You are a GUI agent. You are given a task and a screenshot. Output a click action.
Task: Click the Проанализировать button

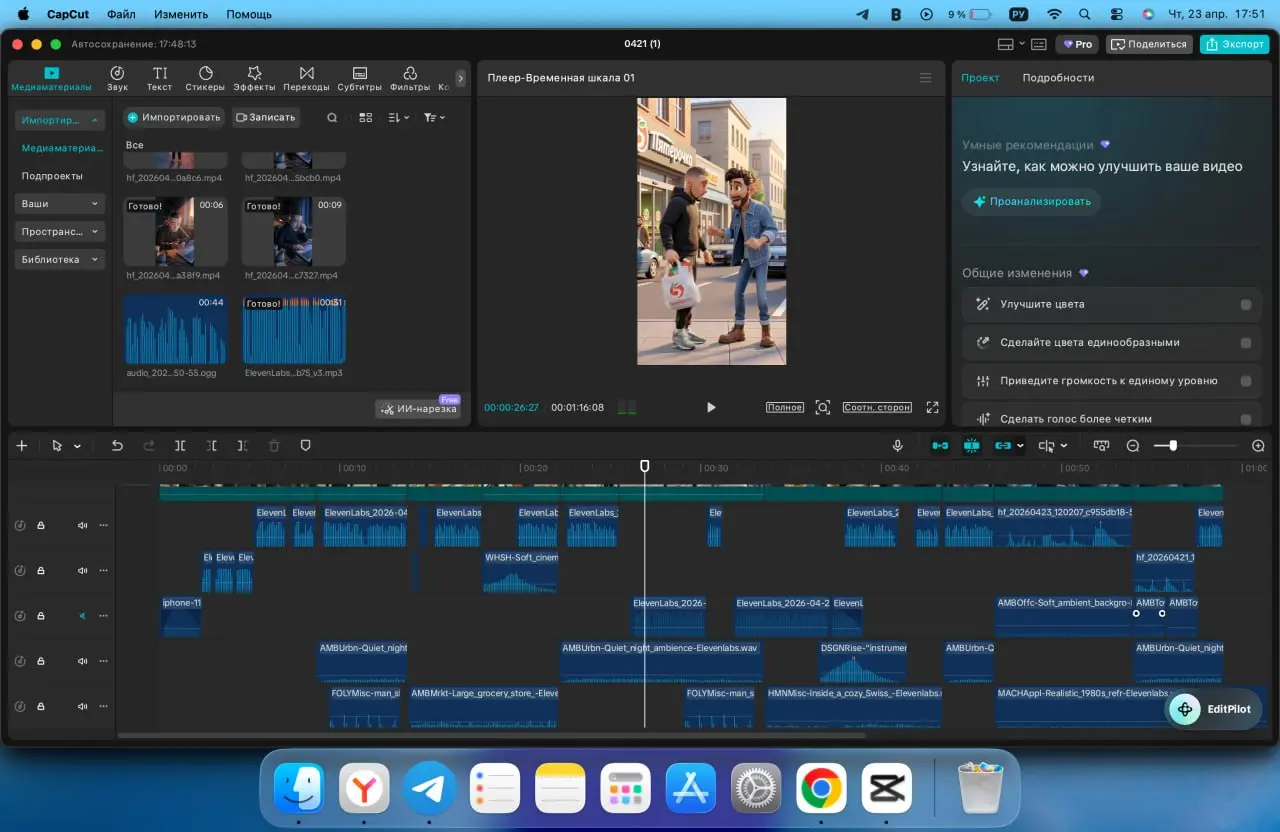coord(1031,202)
